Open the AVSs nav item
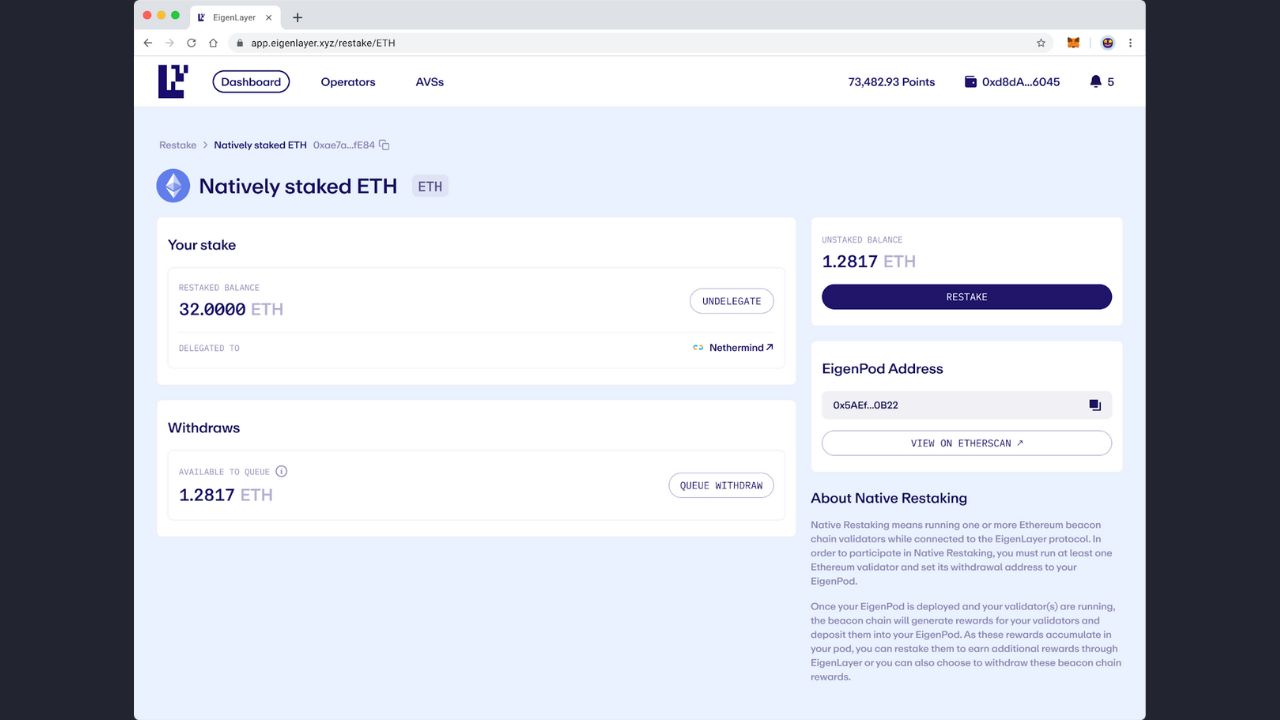 point(429,82)
